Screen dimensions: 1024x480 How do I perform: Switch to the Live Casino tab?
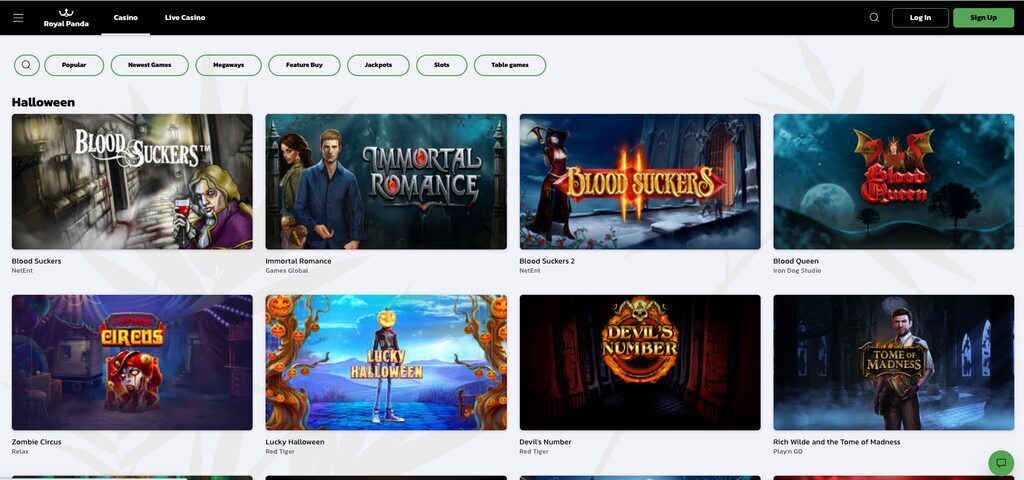click(185, 17)
